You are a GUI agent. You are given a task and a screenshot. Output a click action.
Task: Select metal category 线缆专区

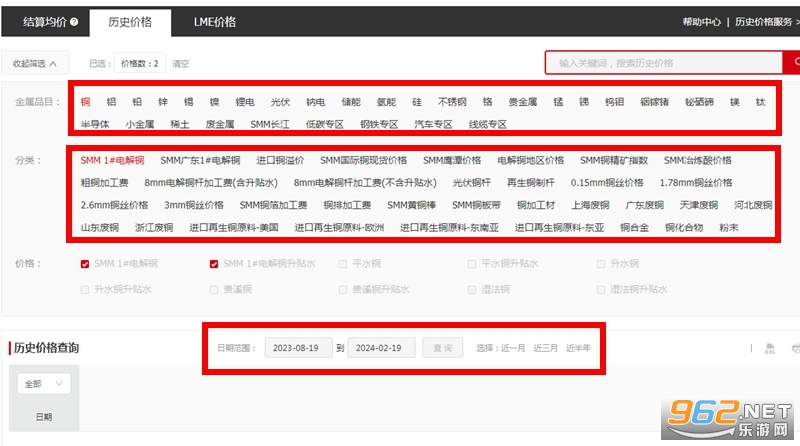coord(488,124)
